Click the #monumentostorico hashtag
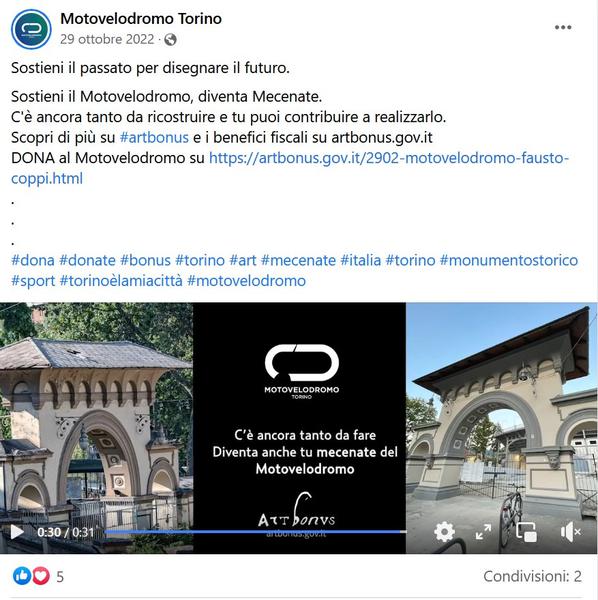The image size is (598, 600). 509,260
